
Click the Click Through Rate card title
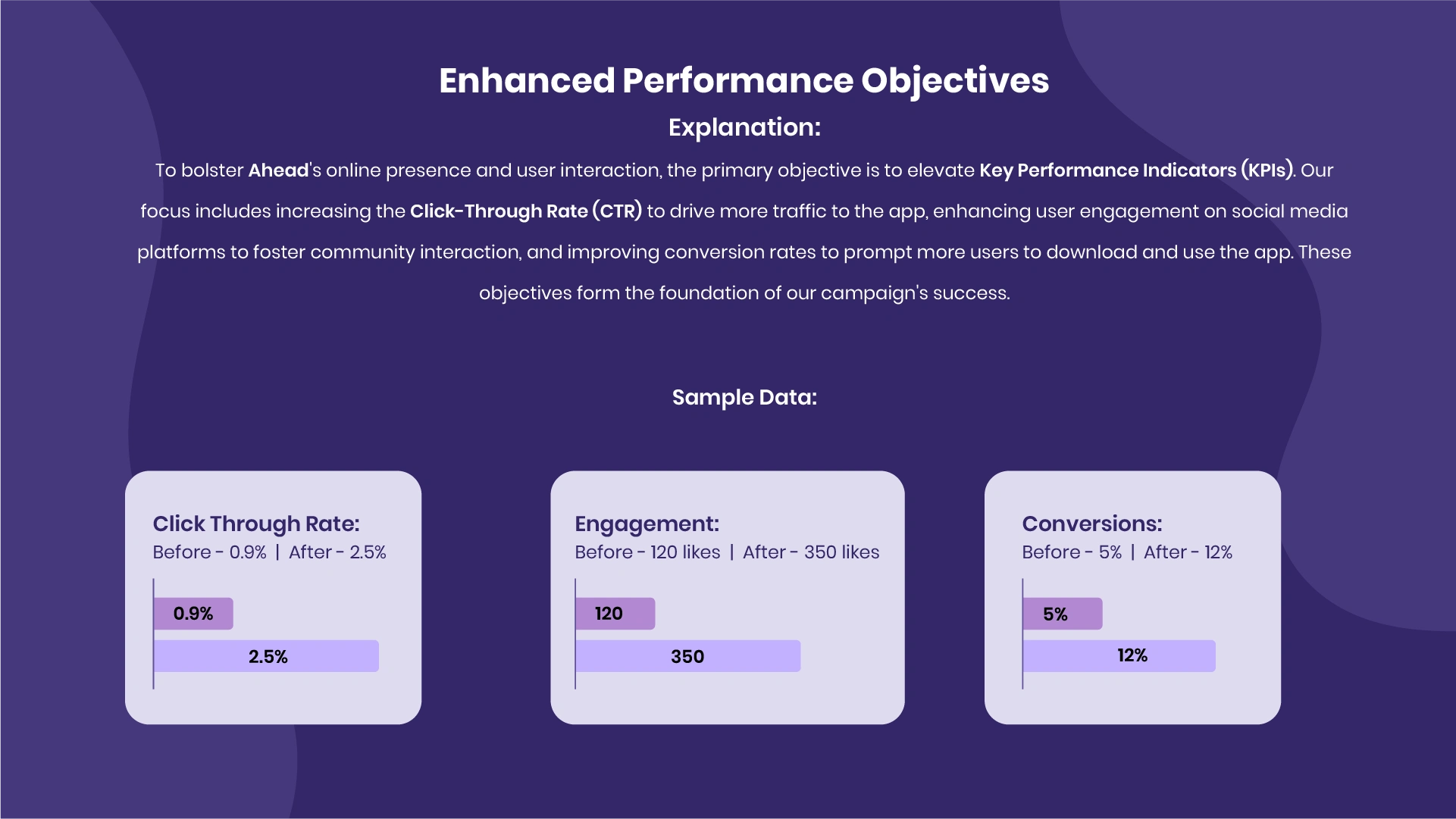[256, 524]
